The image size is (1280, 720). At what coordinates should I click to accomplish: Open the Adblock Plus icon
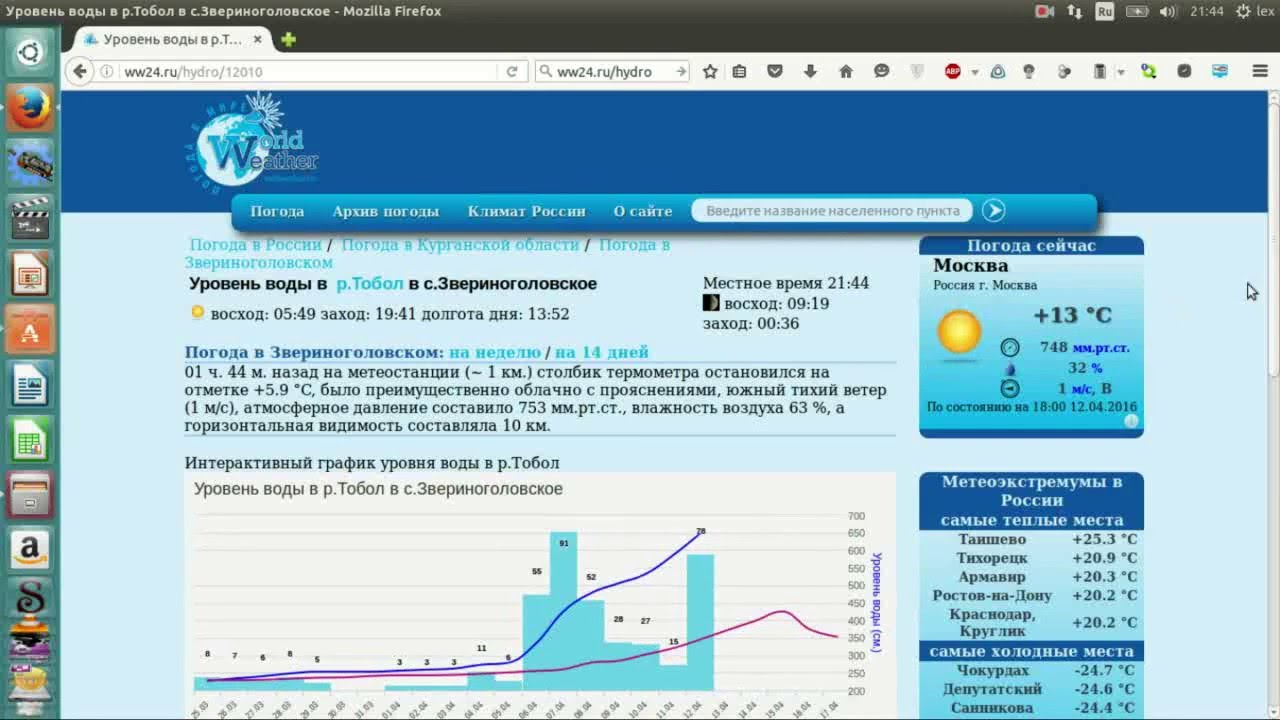pos(953,72)
